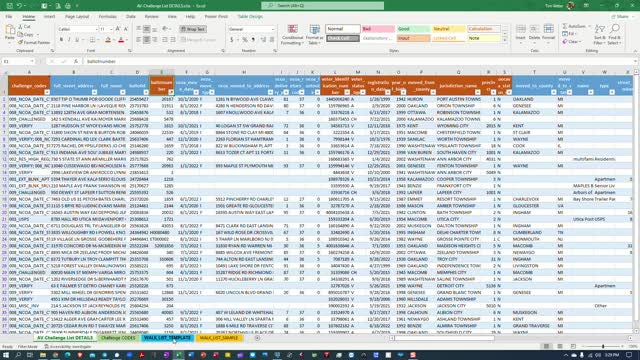Switch to Page Layout view in status bar
The image size is (640, 360).
560,347
